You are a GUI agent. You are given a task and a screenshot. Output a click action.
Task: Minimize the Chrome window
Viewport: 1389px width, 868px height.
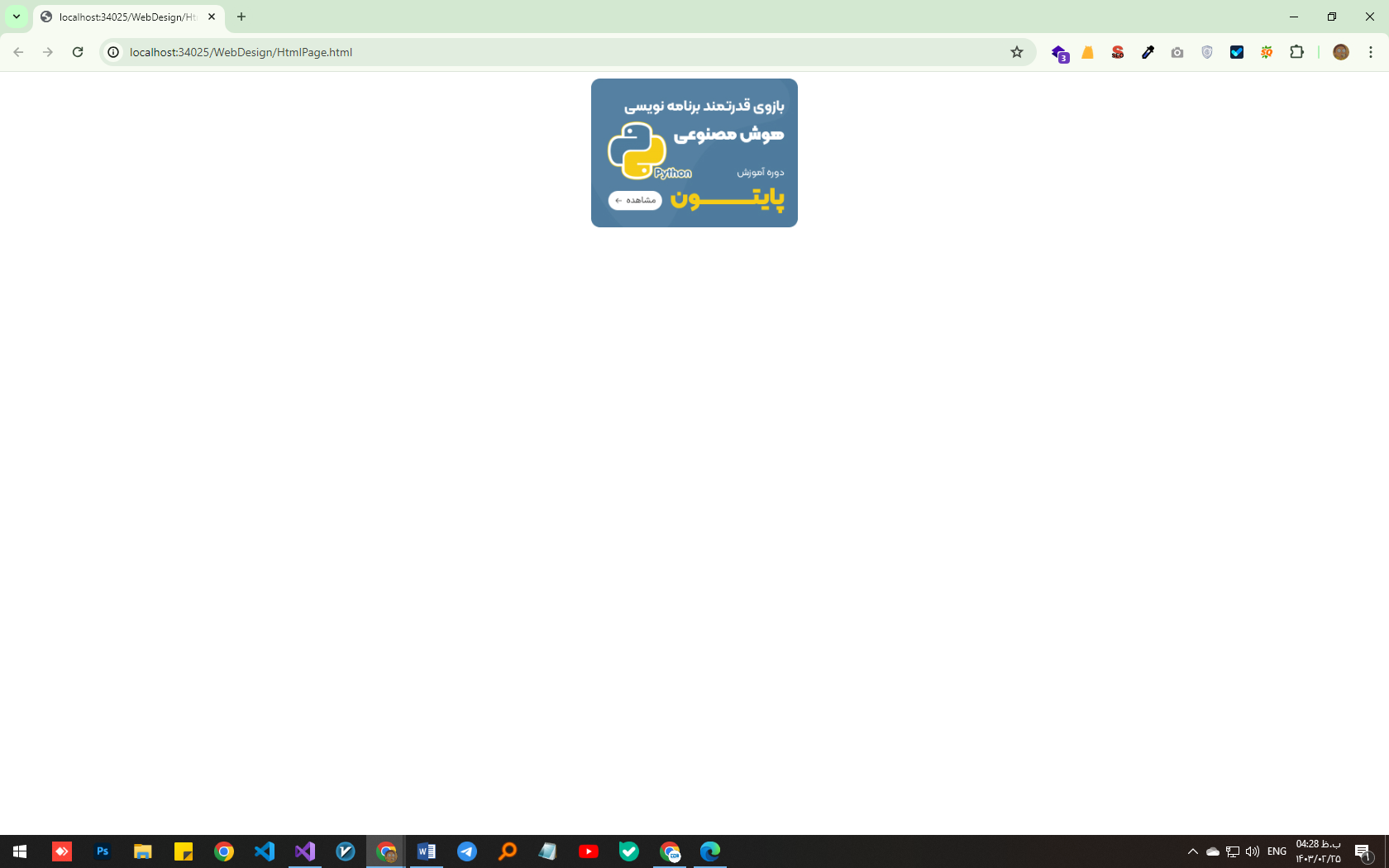(1294, 17)
